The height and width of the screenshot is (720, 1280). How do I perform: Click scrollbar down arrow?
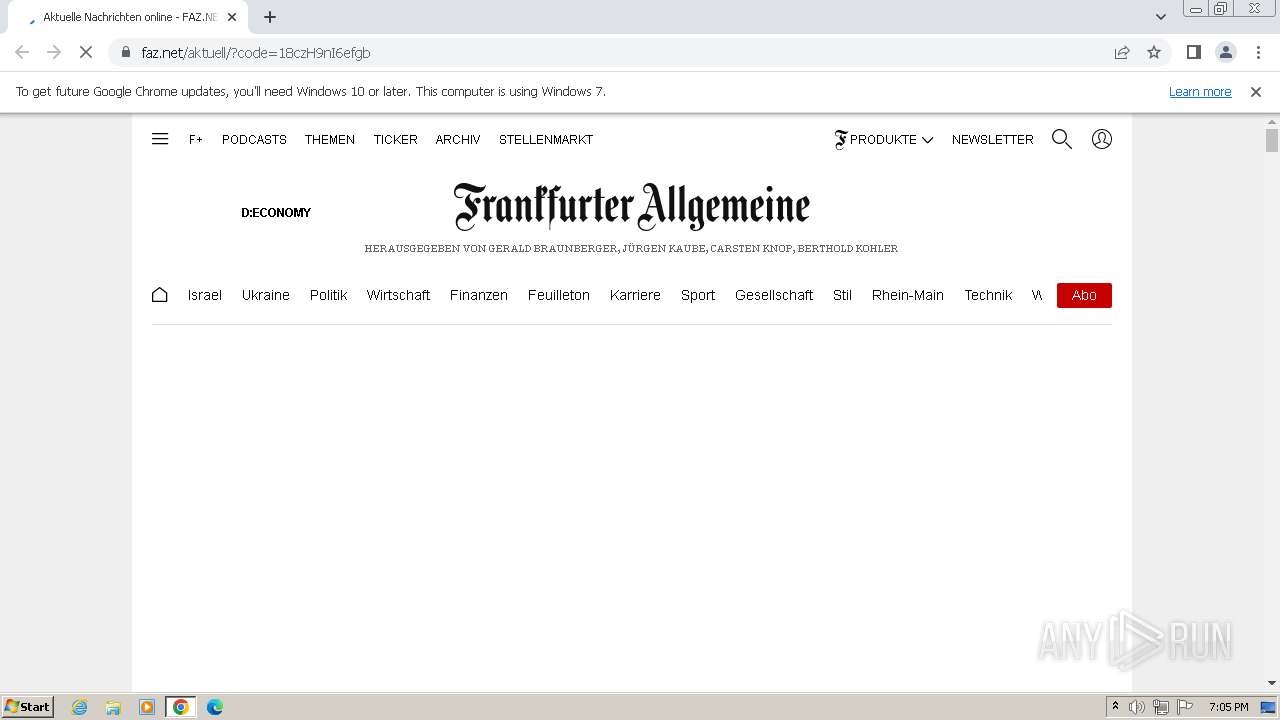coord(1272,684)
